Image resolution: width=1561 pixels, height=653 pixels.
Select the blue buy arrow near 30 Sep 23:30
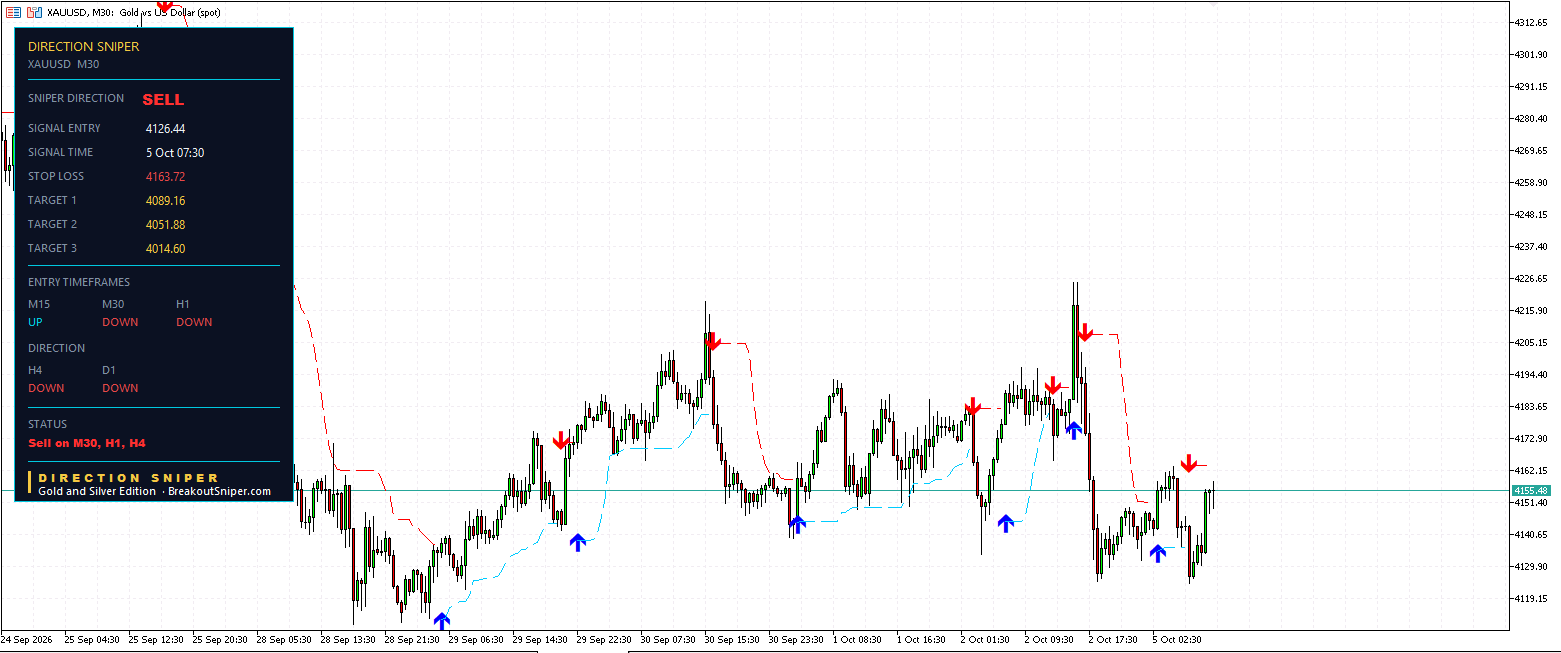797,524
